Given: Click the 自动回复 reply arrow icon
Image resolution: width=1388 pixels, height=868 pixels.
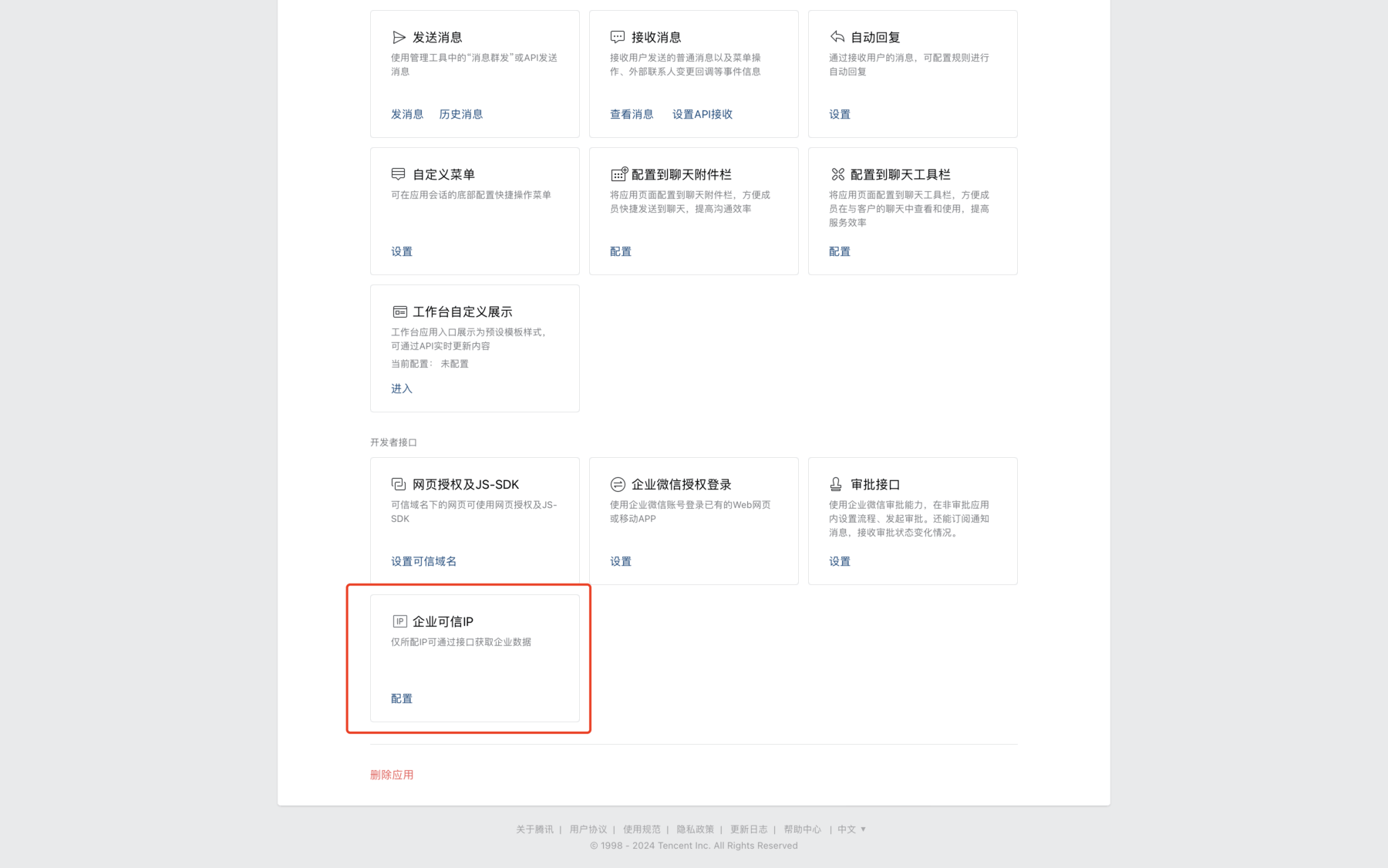Looking at the screenshot, I should 837,37.
